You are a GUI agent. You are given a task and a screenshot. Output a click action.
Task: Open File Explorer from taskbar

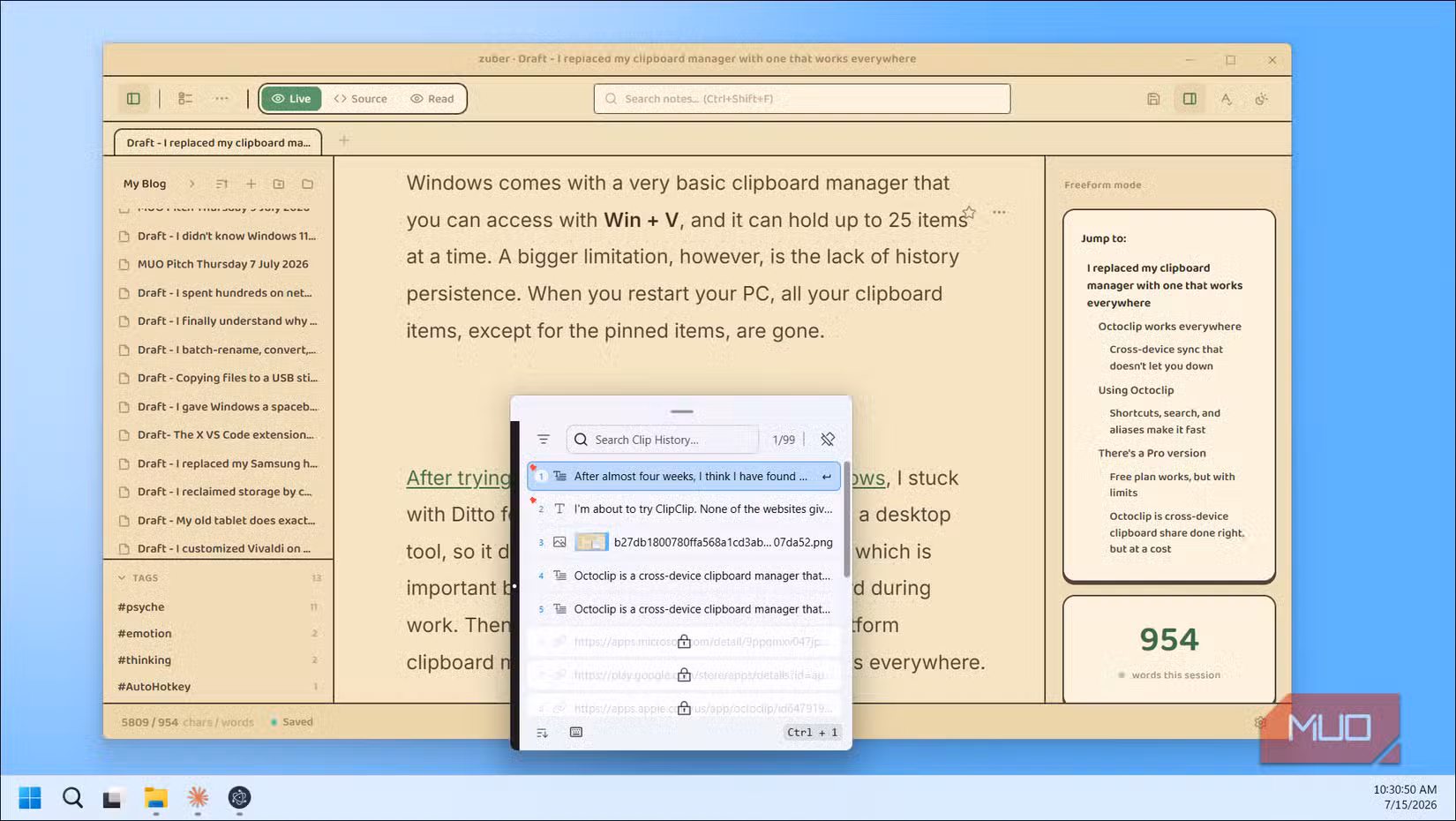tap(156, 798)
